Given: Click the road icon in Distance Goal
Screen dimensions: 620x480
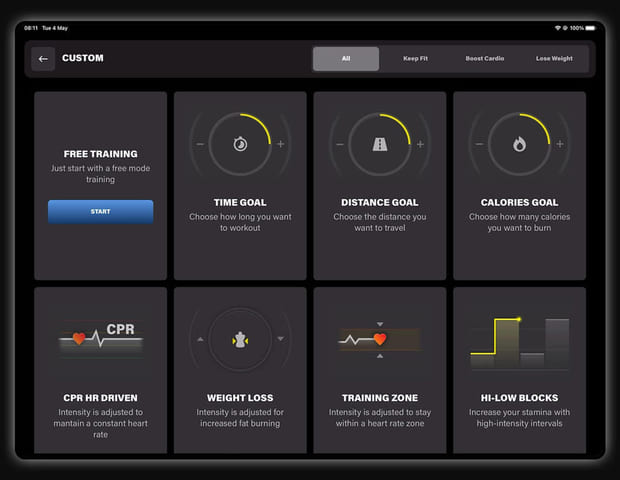Looking at the screenshot, I should (x=380, y=144).
